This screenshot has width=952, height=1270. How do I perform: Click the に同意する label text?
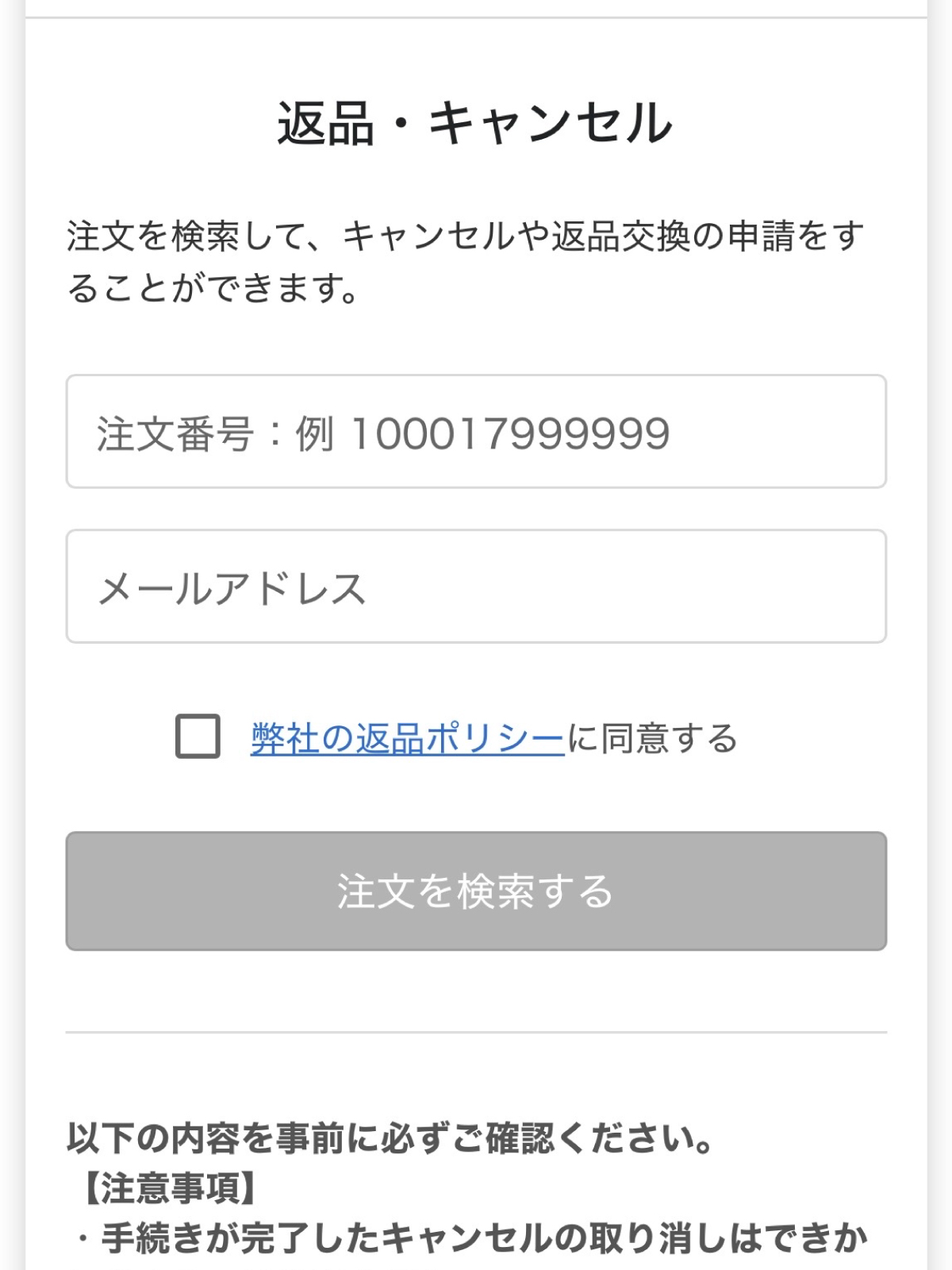[653, 738]
